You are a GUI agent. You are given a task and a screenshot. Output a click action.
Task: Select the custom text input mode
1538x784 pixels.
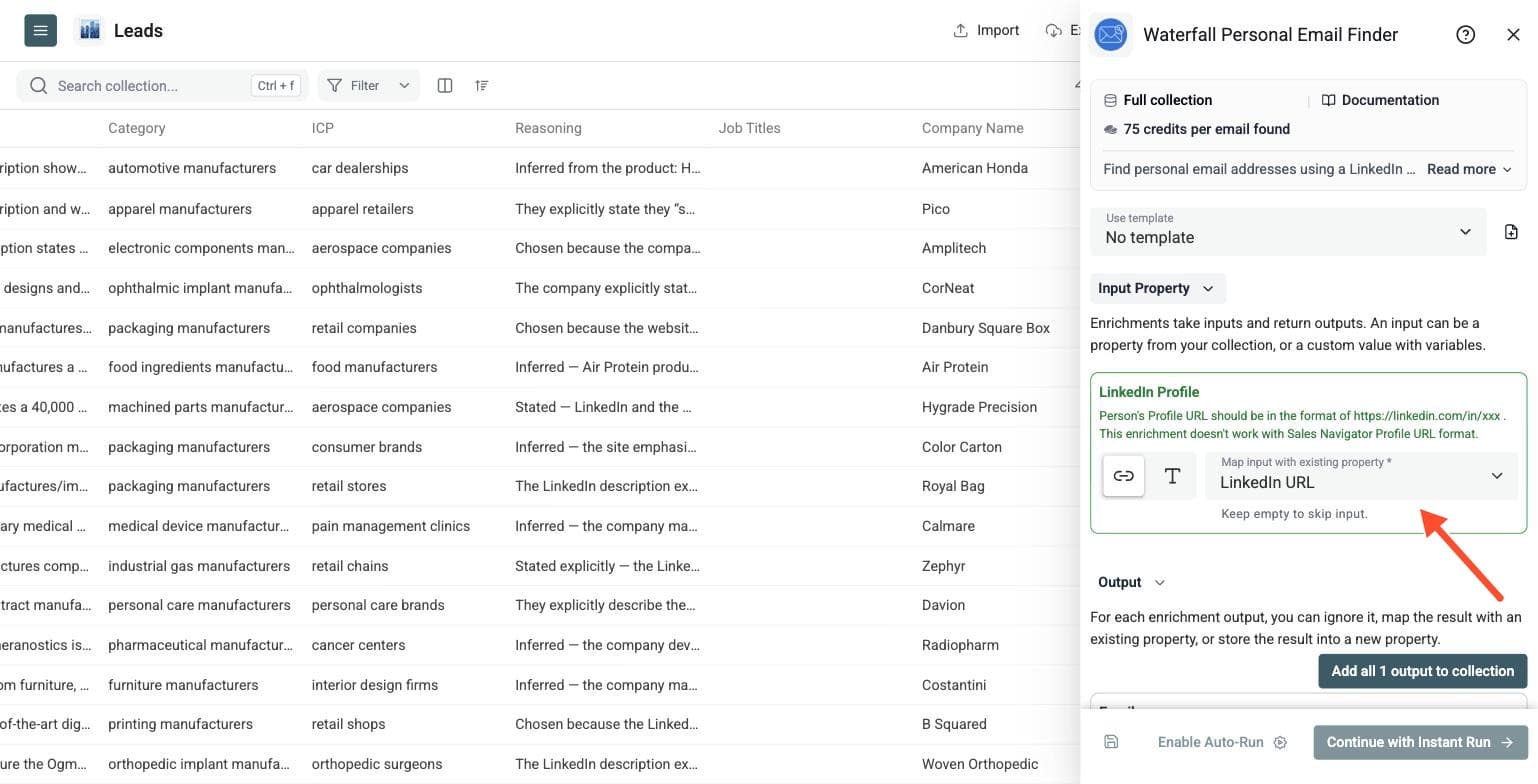pyautogui.click(x=1172, y=476)
